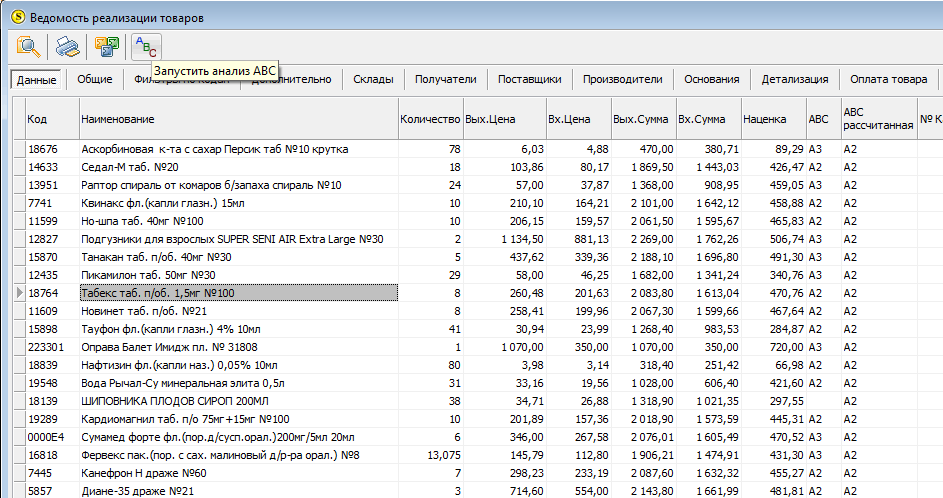Click the Количество column header

[x=431, y=119]
